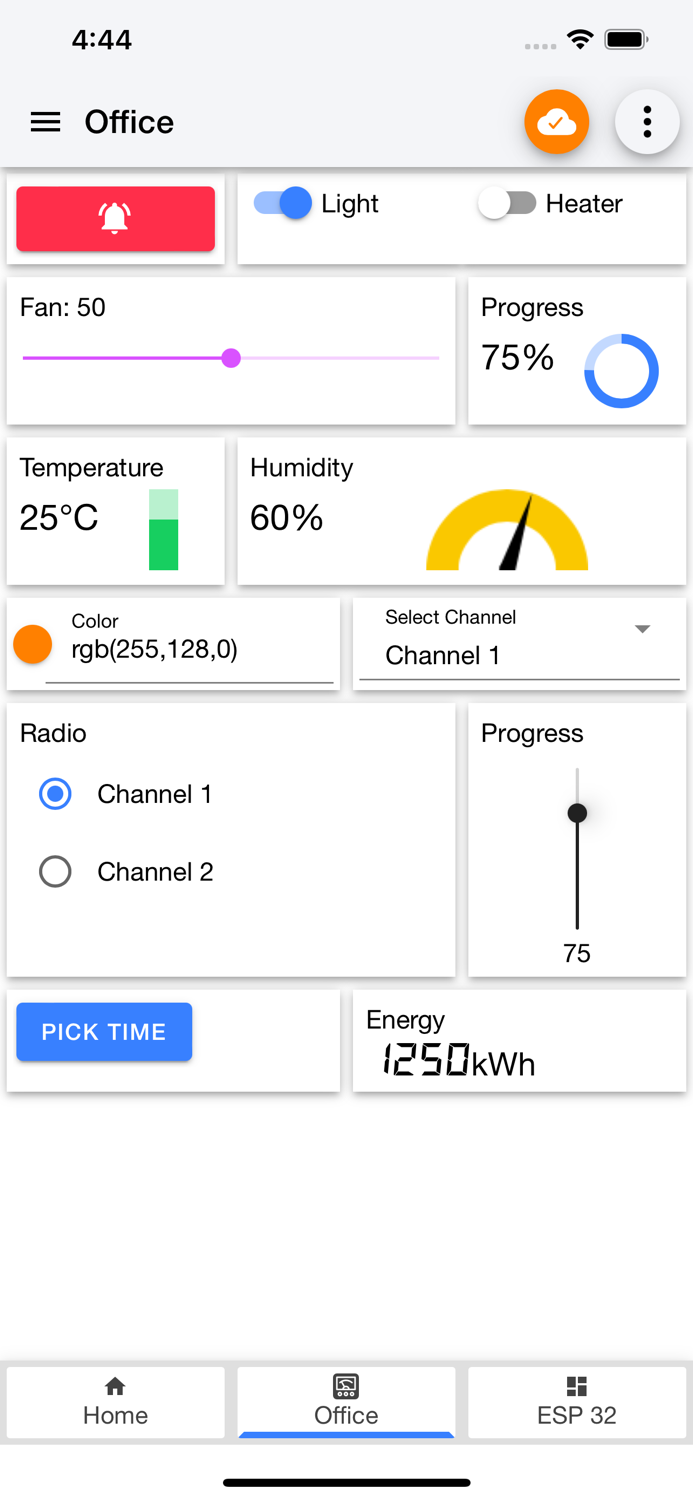693x1500 pixels.
Task: Tap the orange cloud sync icon
Action: click(x=556, y=122)
